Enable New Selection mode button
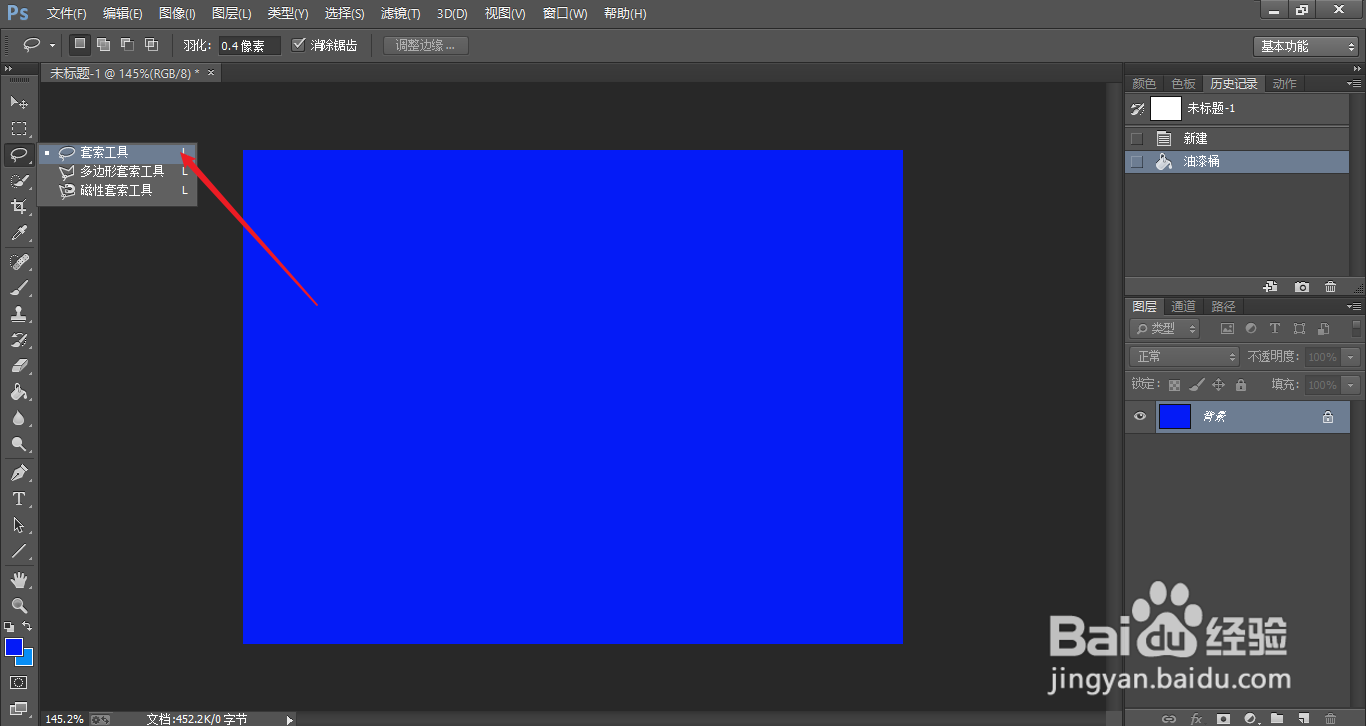The width and height of the screenshot is (1366, 726). (80, 45)
